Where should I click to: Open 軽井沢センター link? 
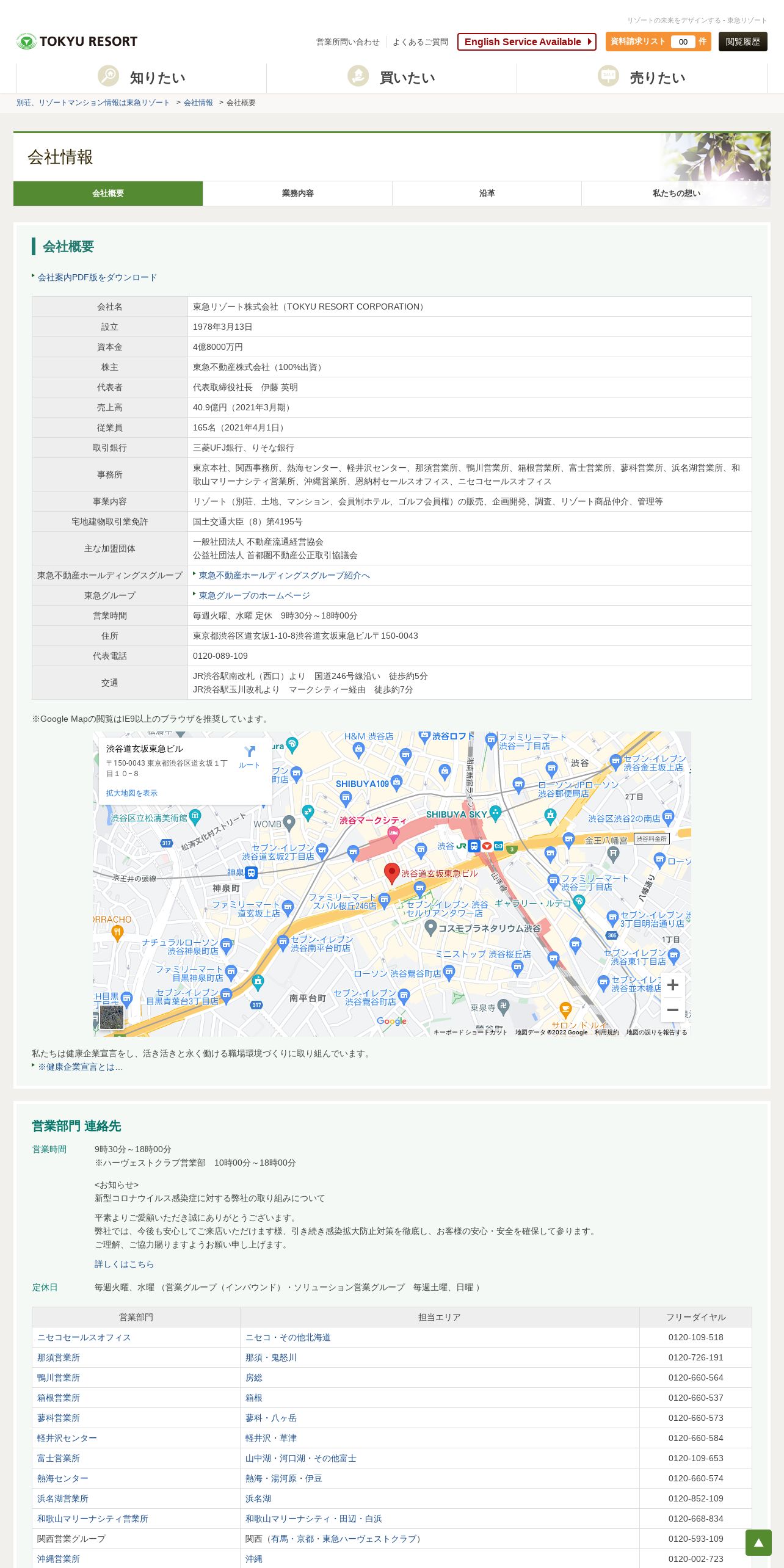(67, 1438)
